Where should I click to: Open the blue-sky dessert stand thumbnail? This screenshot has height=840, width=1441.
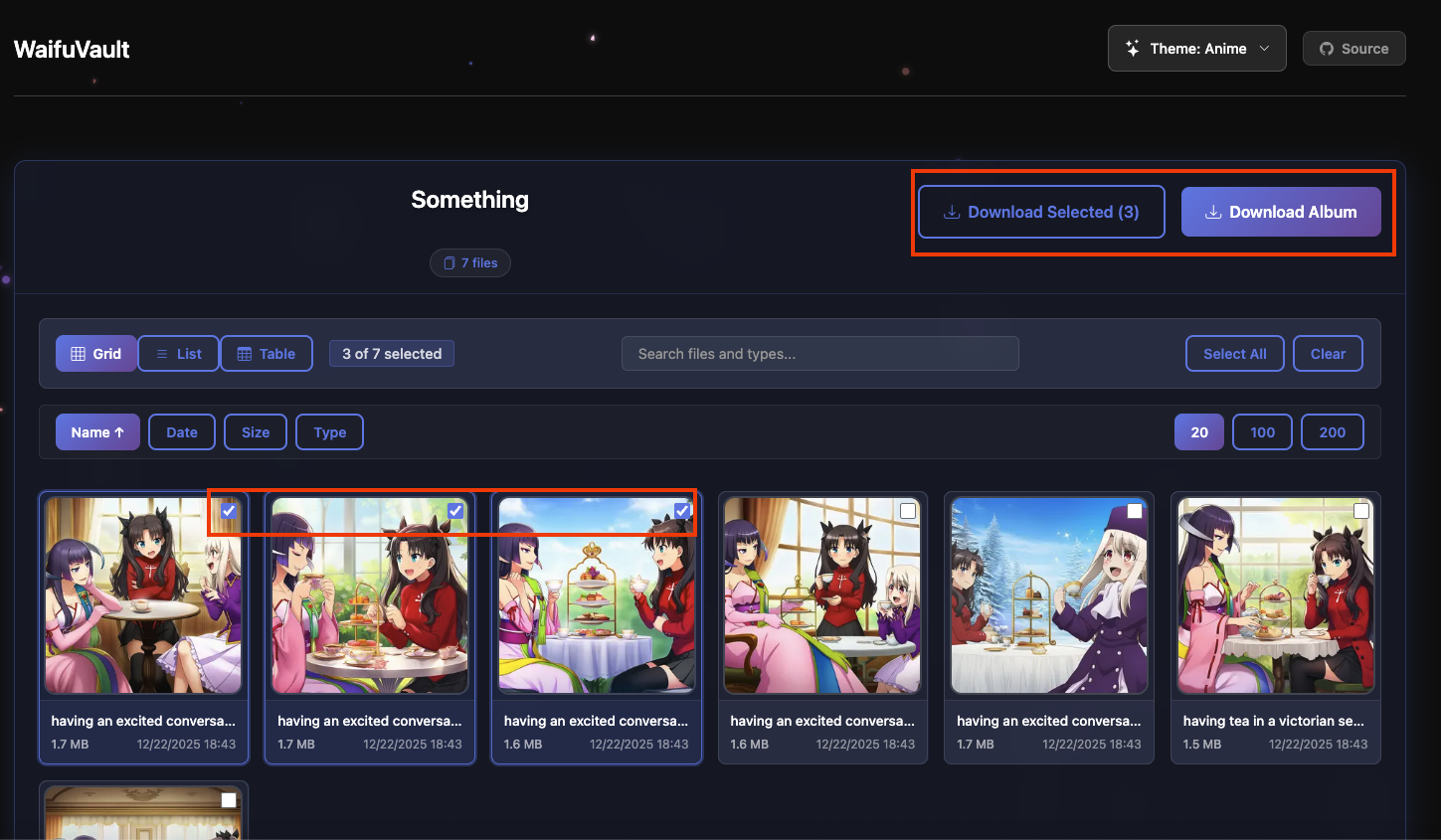pyautogui.click(x=597, y=595)
